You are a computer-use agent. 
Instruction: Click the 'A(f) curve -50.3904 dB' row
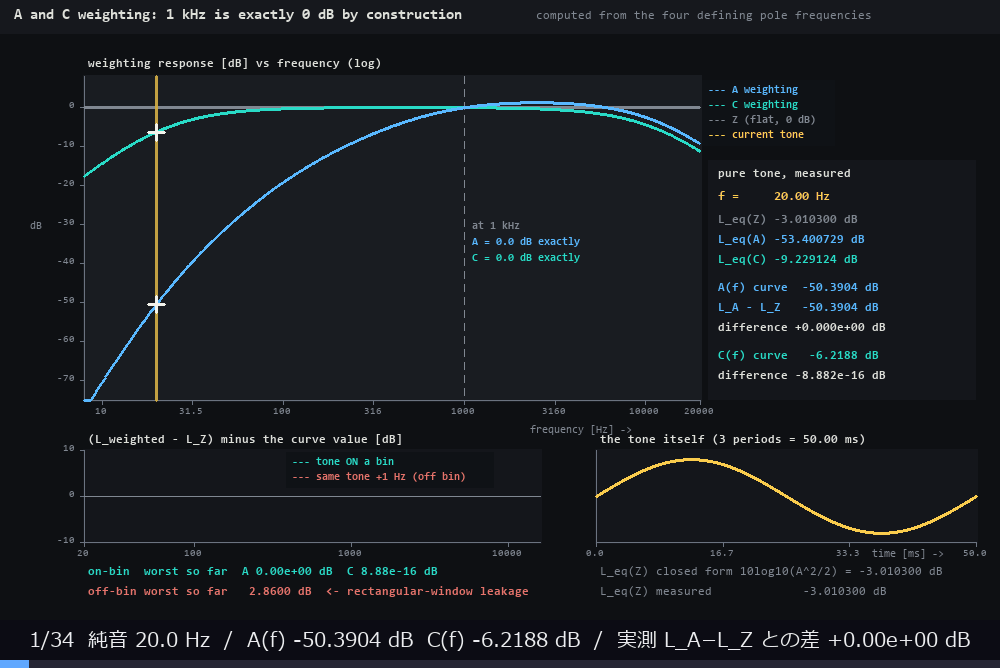[x=798, y=287]
